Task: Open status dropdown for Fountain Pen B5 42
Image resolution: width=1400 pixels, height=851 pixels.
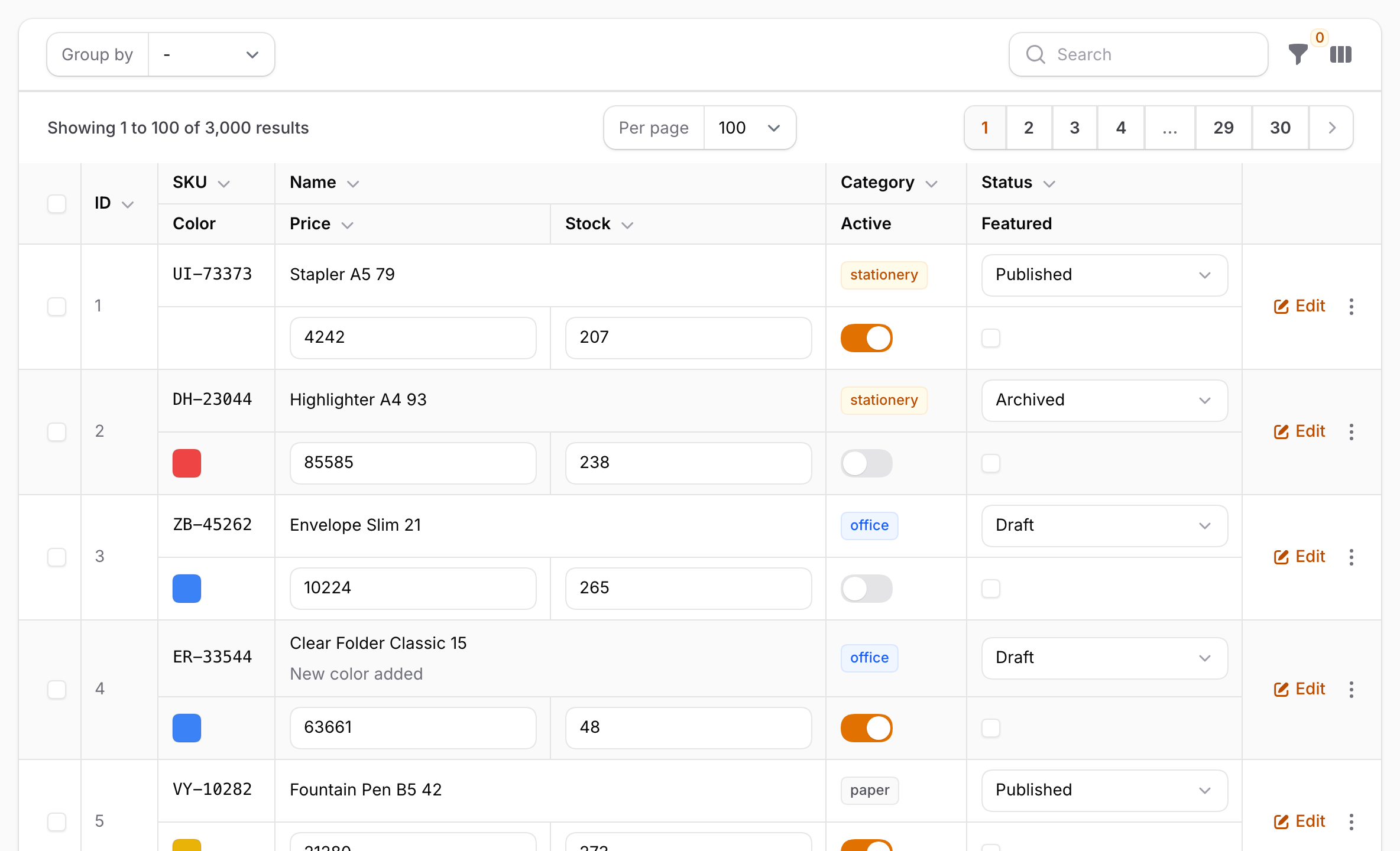Action: pyautogui.click(x=1104, y=791)
